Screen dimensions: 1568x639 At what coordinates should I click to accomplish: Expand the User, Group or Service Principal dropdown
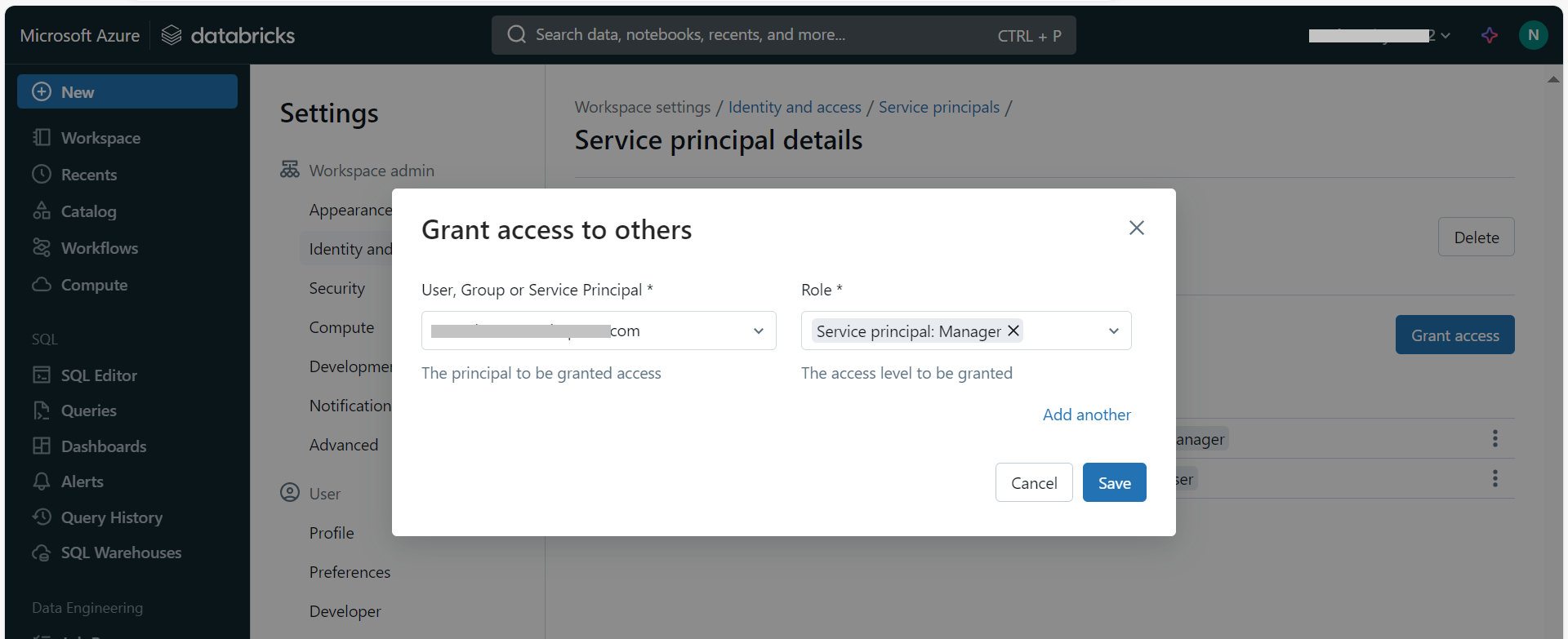point(758,331)
